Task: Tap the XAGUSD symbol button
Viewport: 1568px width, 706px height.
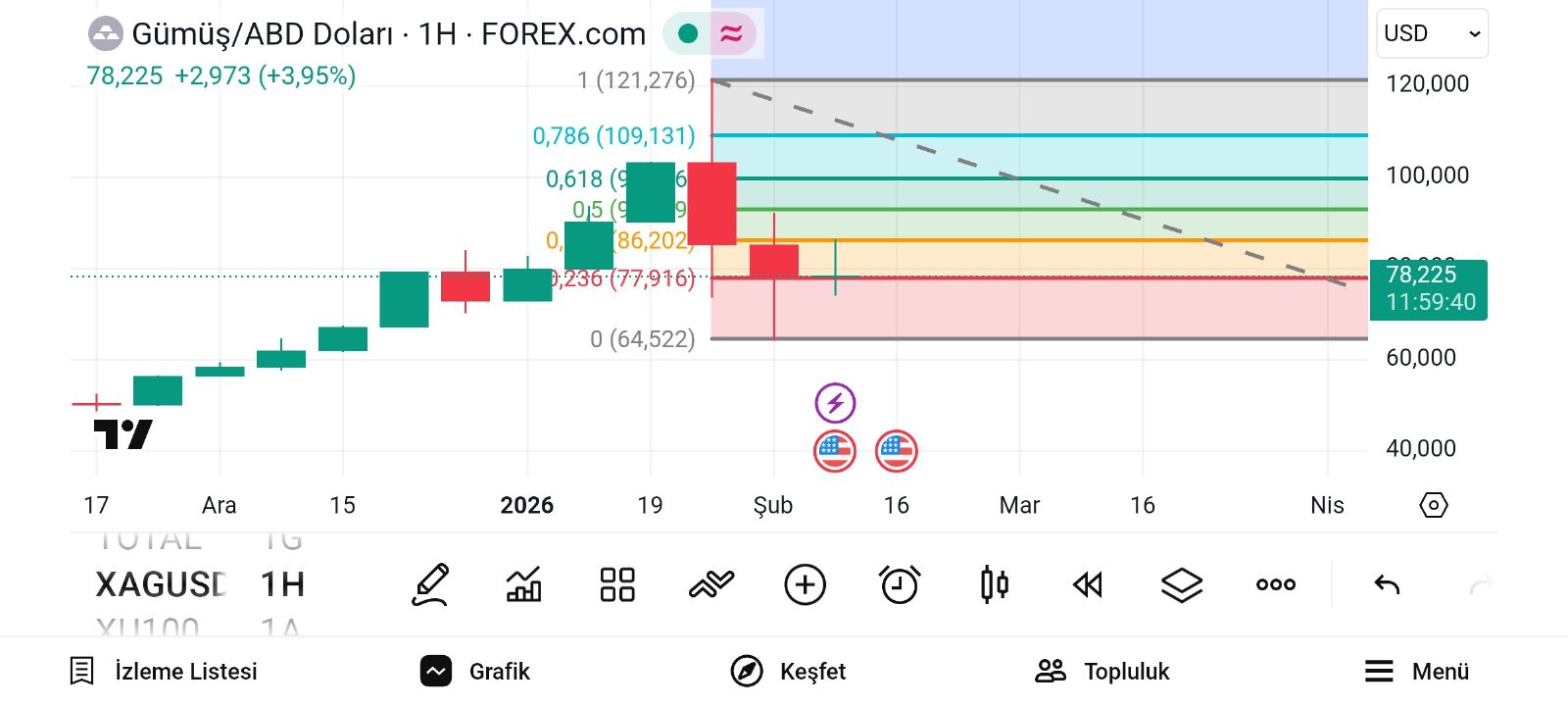Action: (161, 584)
